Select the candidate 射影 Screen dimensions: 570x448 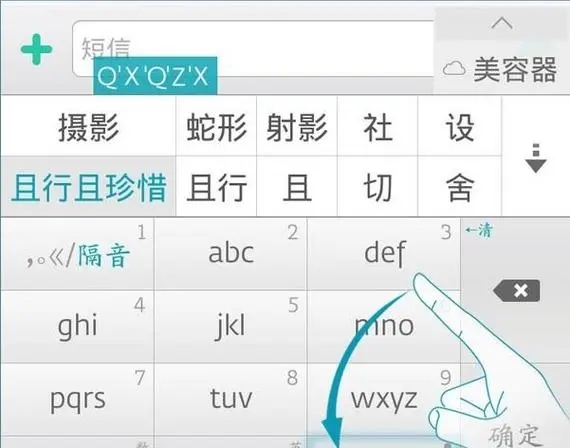click(297, 127)
